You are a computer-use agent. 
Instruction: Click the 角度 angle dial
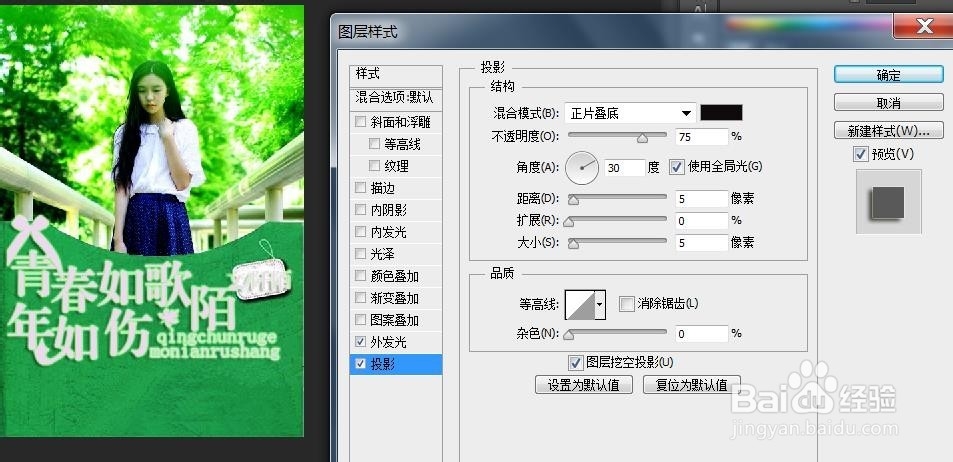tap(582, 168)
